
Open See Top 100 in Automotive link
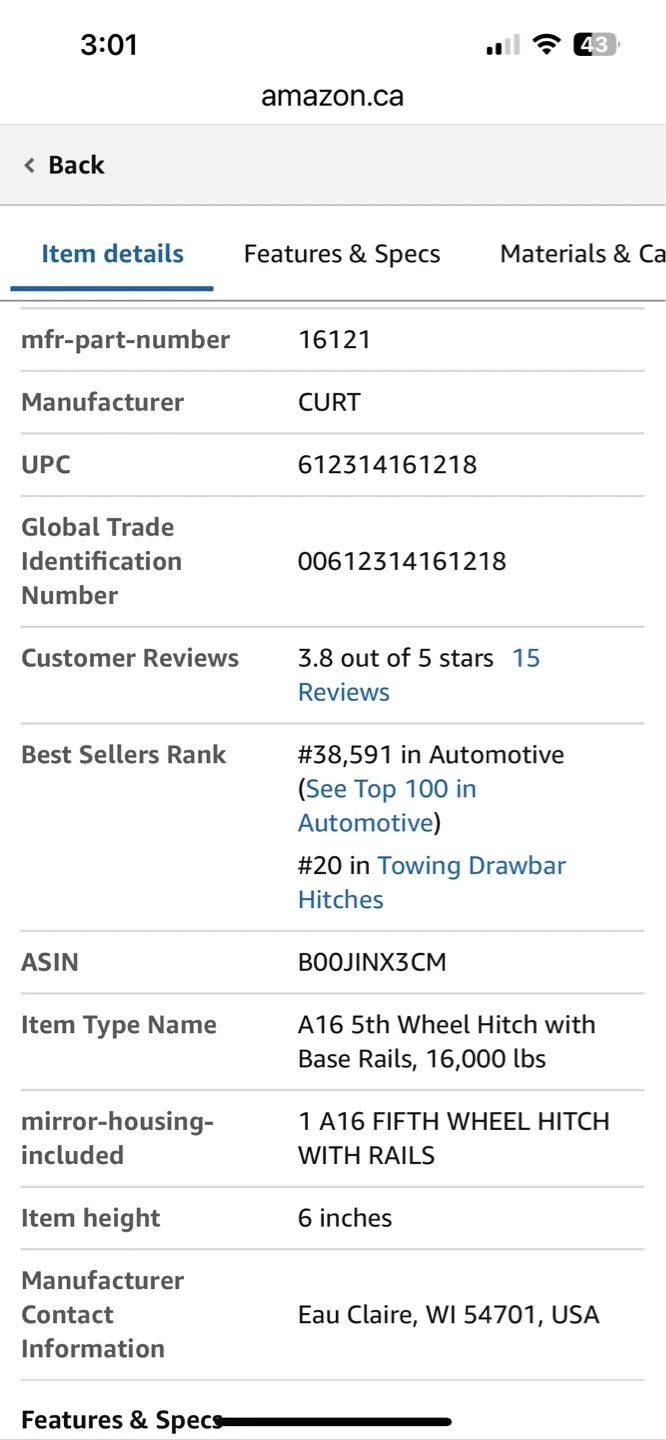[387, 806]
